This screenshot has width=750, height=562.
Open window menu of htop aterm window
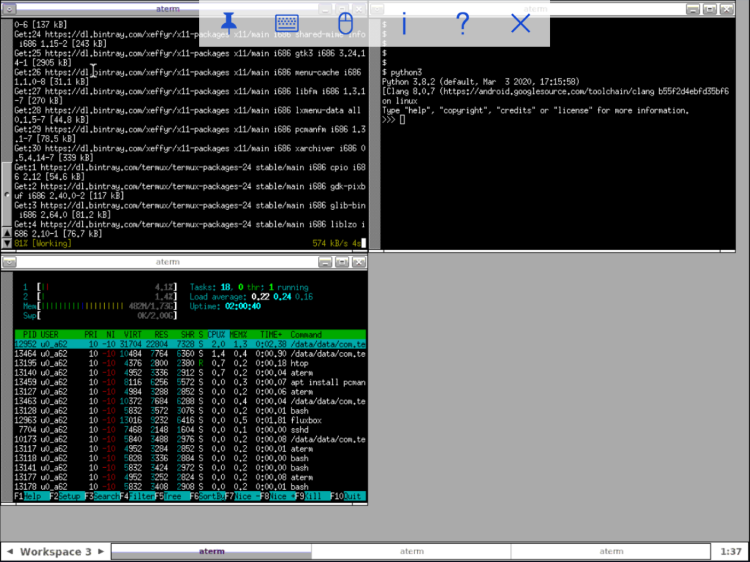click(x=9, y=262)
